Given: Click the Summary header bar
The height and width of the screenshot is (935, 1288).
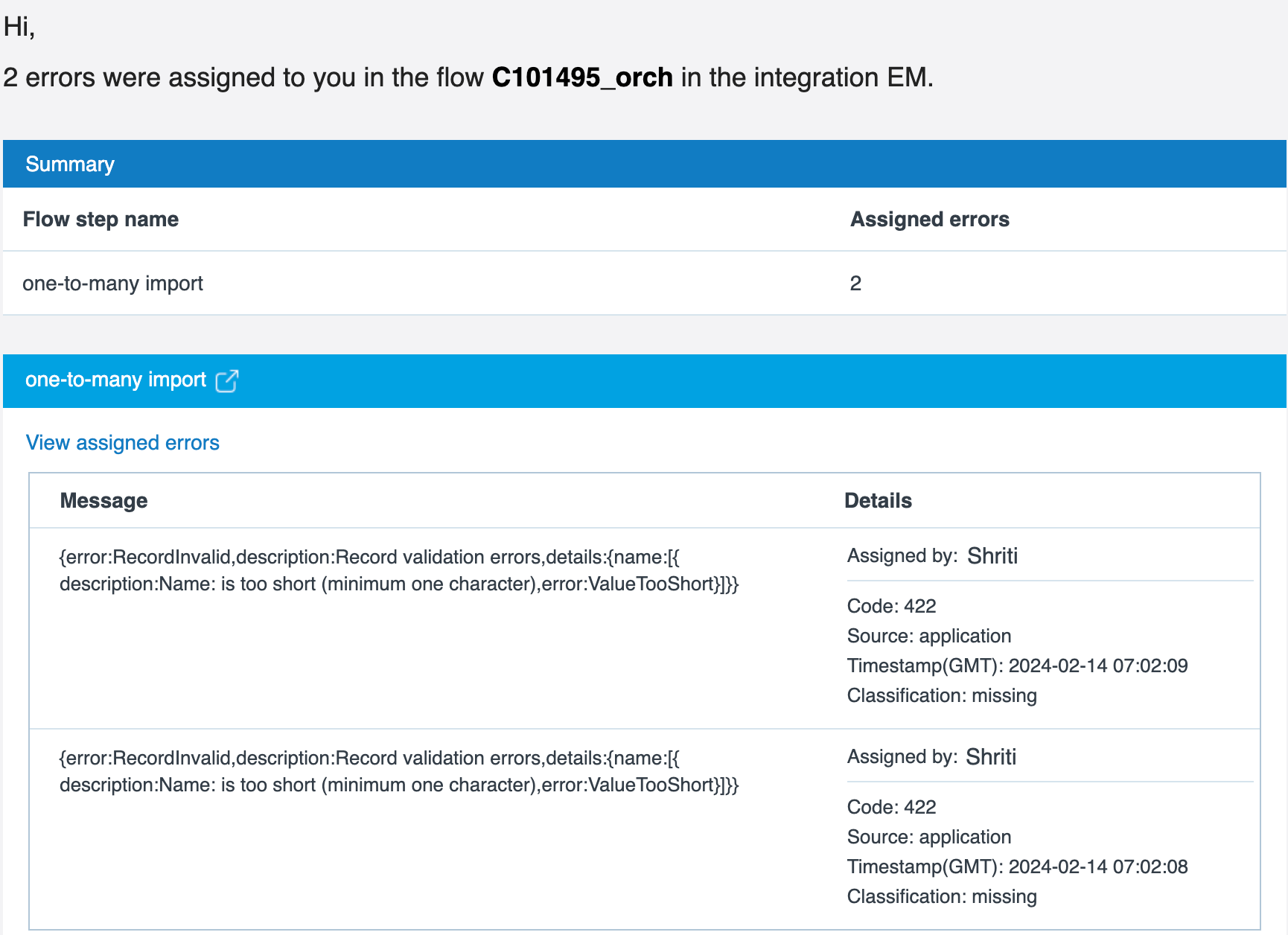Looking at the screenshot, I should click(x=70, y=164).
